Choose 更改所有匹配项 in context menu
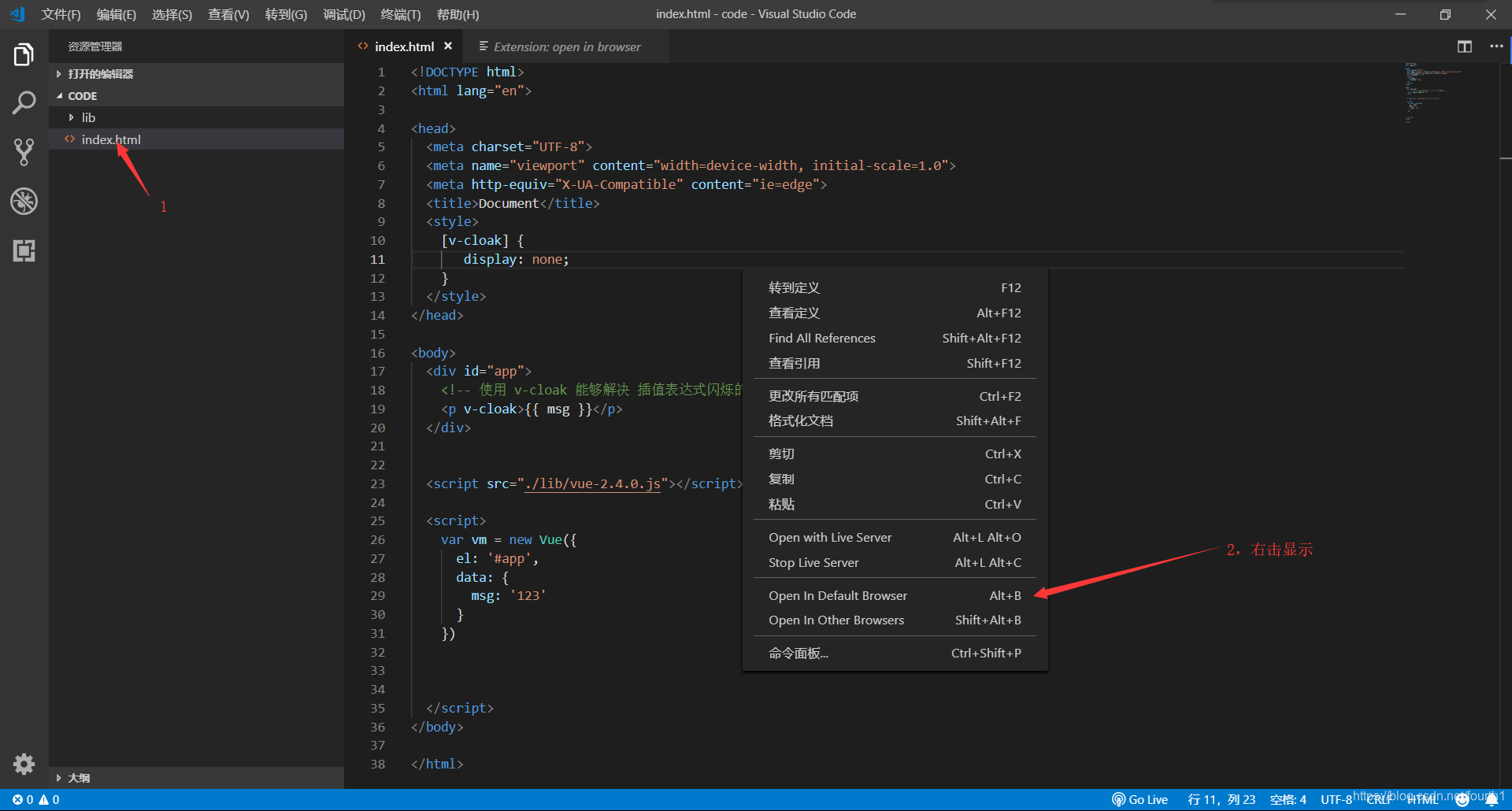 point(895,396)
